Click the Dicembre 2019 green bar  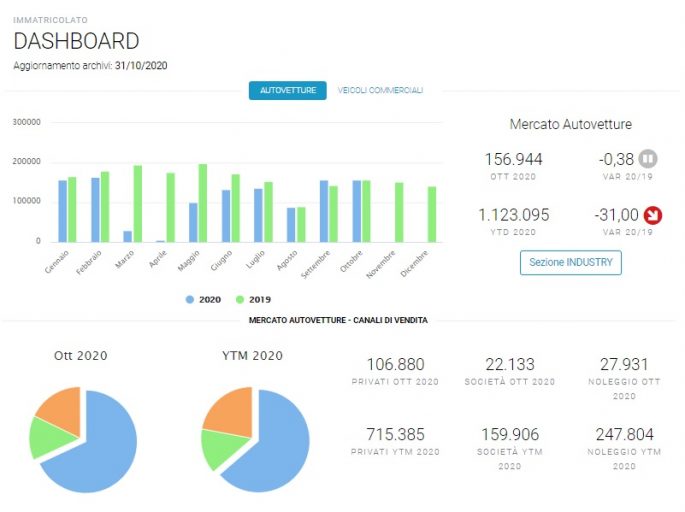[432, 214]
